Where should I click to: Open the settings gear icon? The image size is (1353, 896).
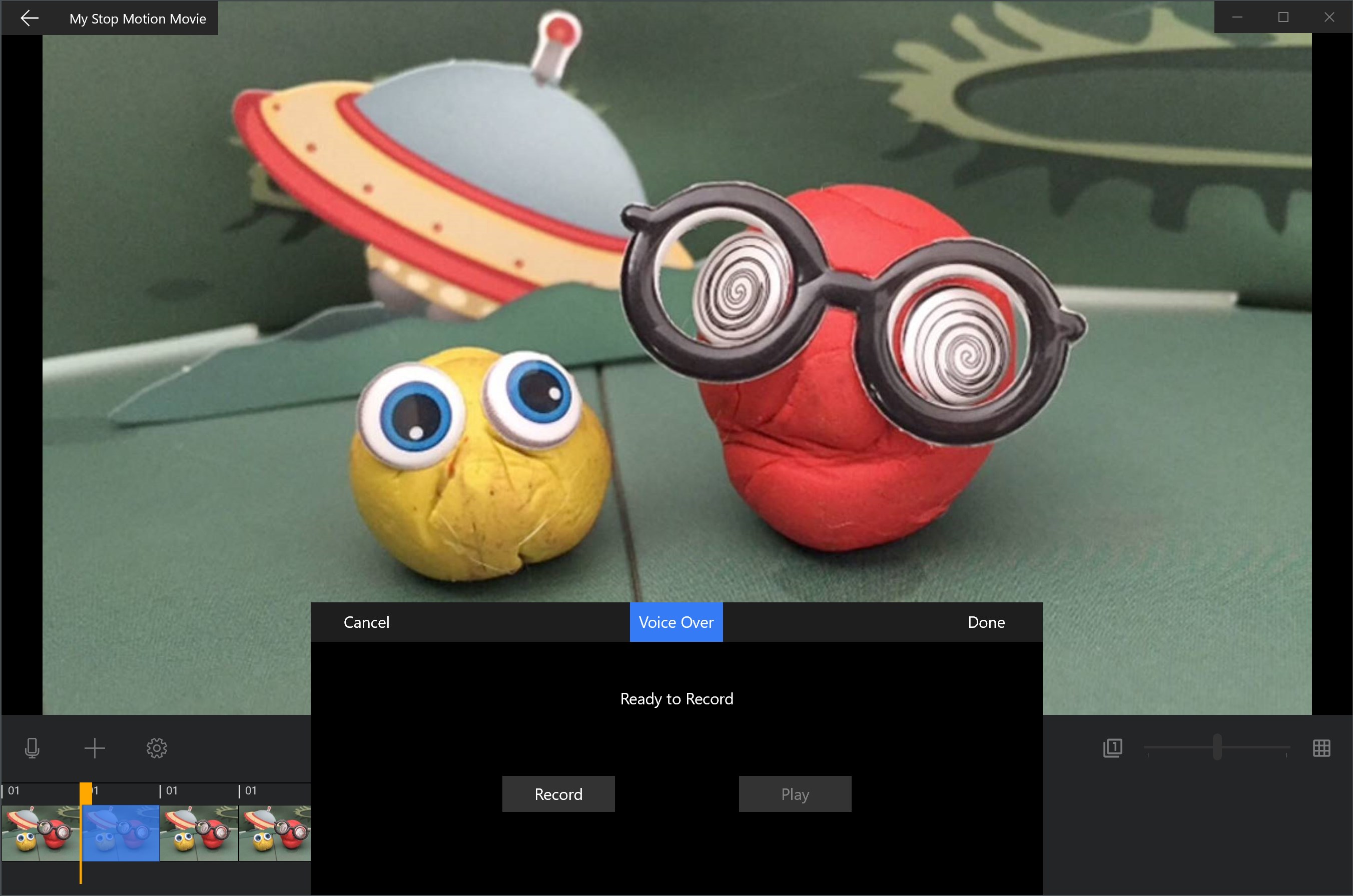click(157, 748)
